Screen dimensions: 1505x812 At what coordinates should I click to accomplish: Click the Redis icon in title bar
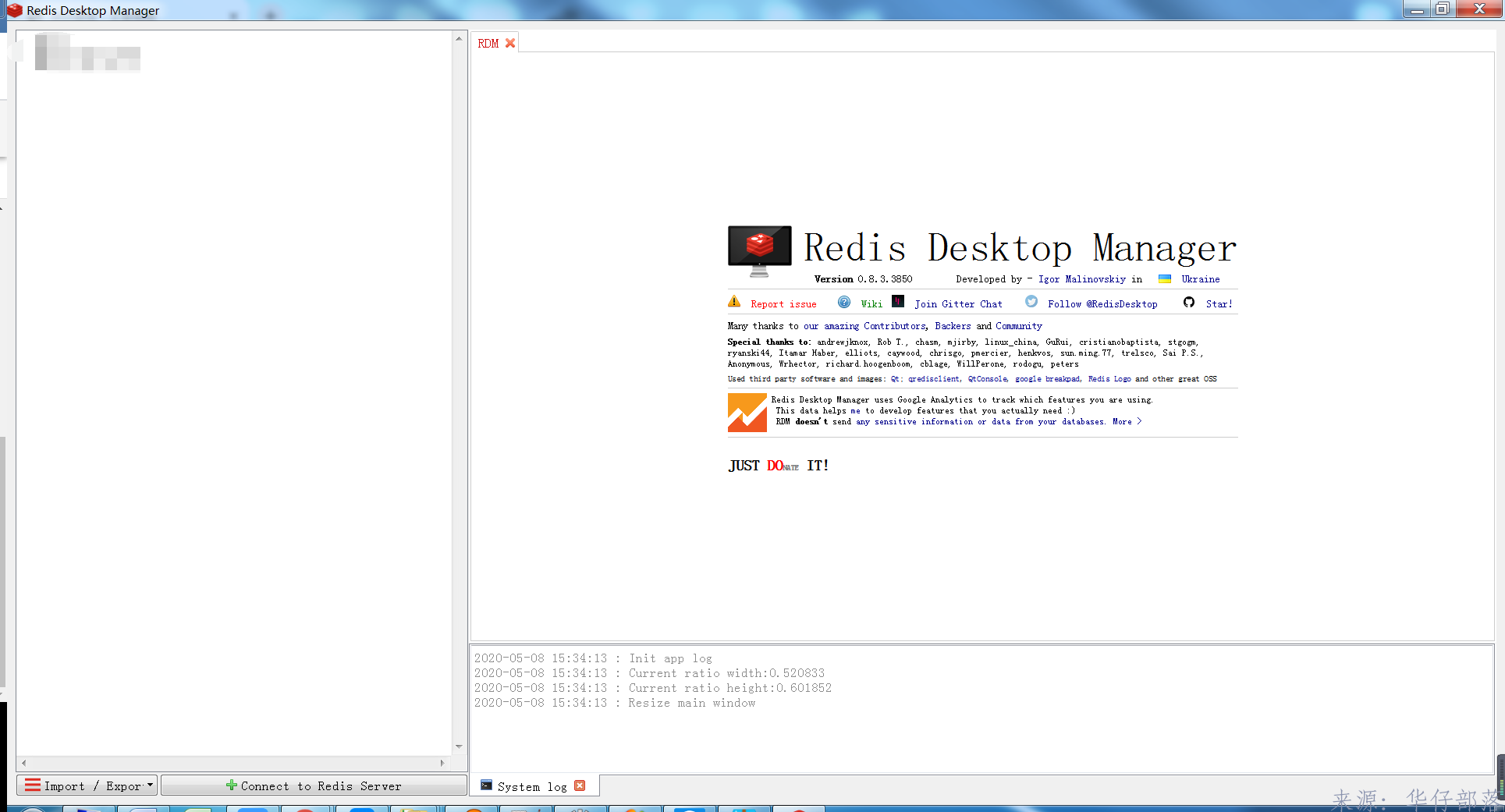click(x=14, y=10)
